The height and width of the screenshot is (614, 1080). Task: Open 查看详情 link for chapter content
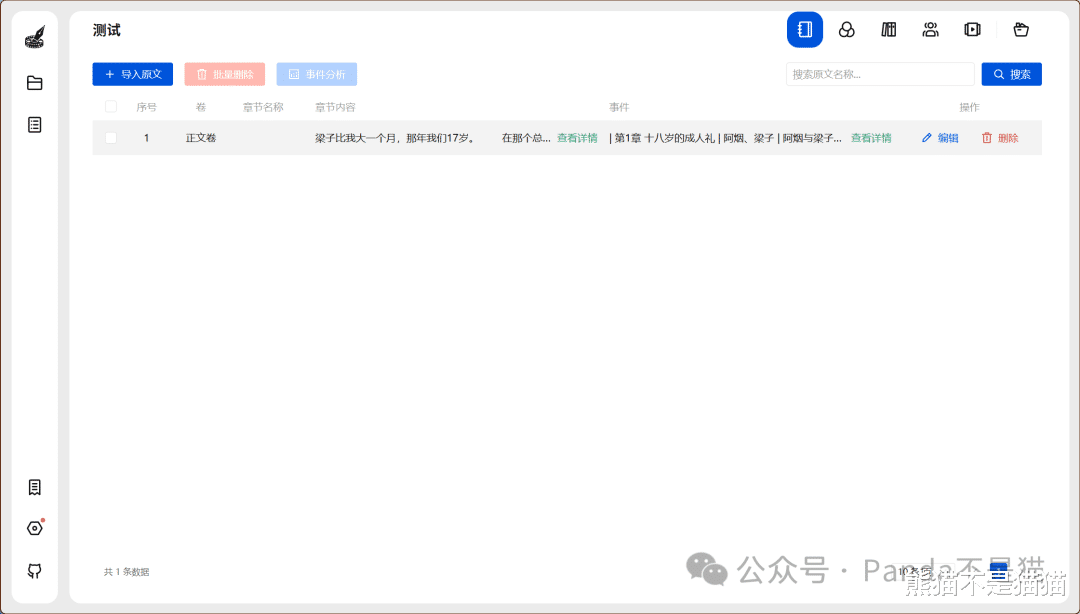[577, 138]
